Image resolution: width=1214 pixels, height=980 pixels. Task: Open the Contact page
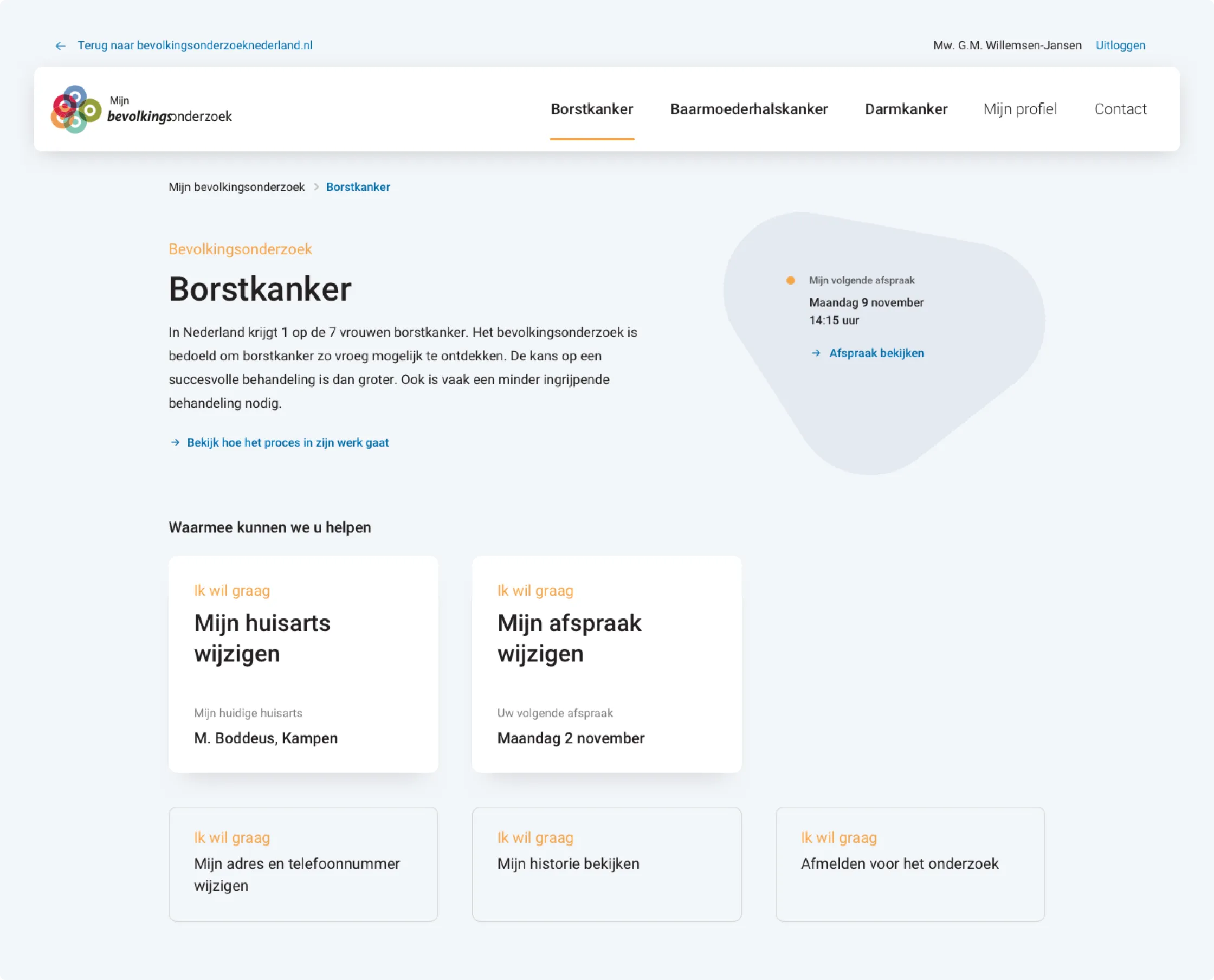pyautogui.click(x=1120, y=109)
